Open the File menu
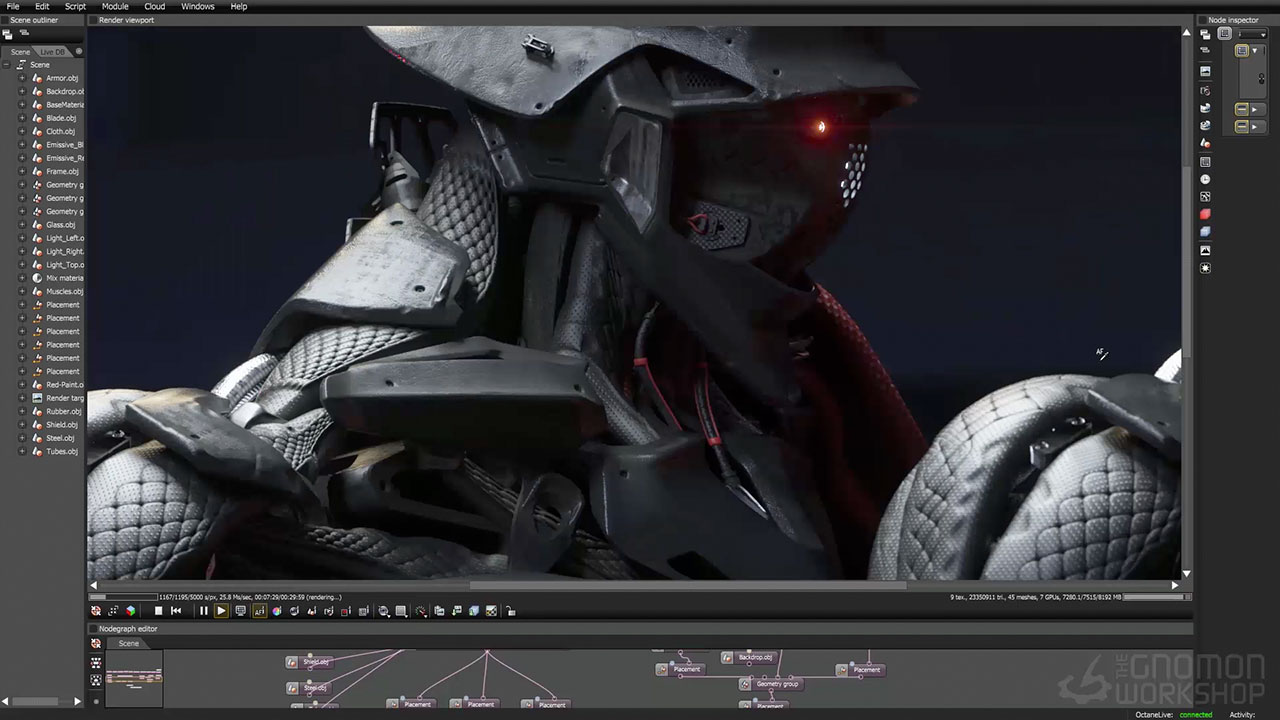The image size is (1280, 720). 13,6
